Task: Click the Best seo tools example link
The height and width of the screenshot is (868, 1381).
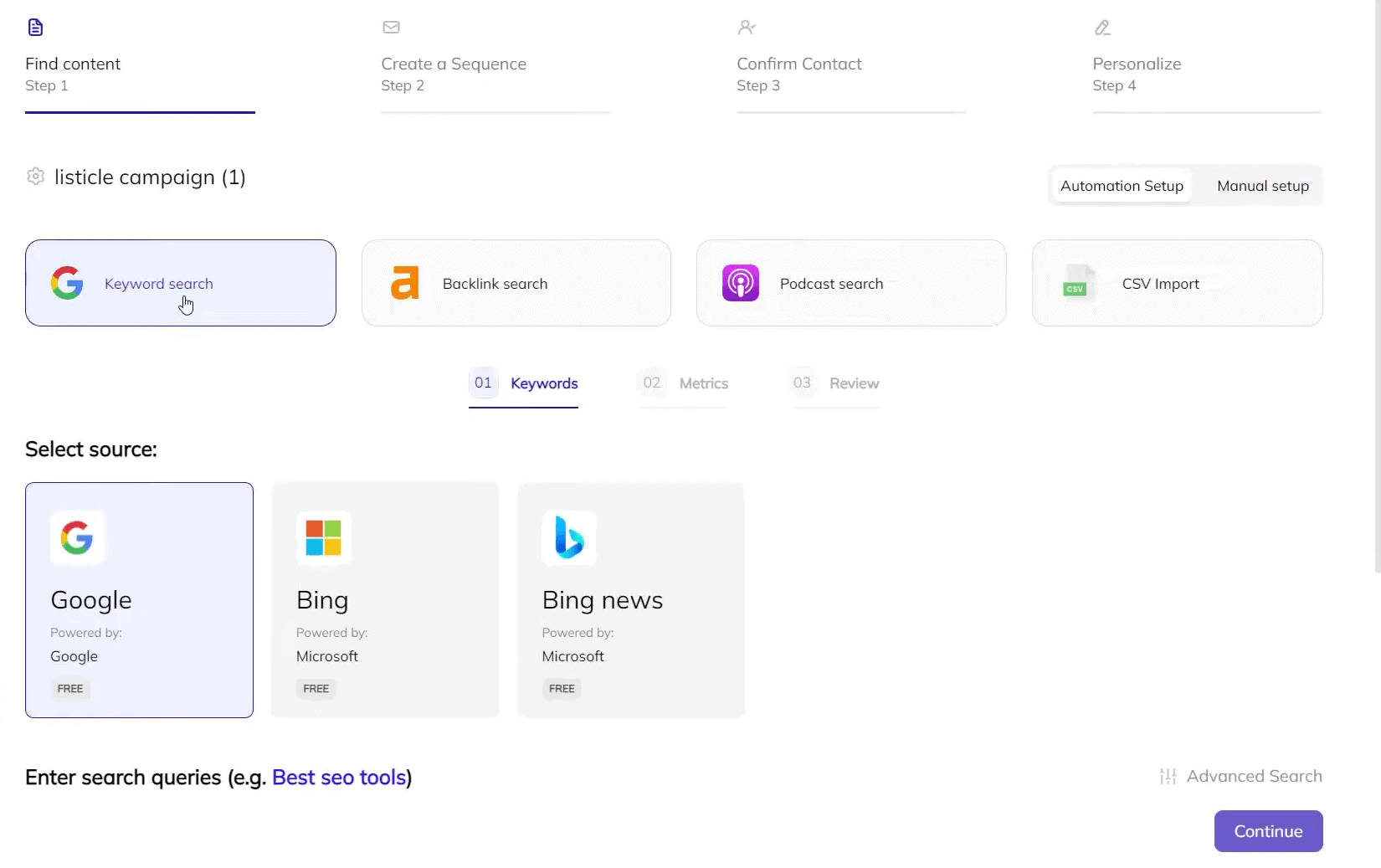Action: coord(339,778)
